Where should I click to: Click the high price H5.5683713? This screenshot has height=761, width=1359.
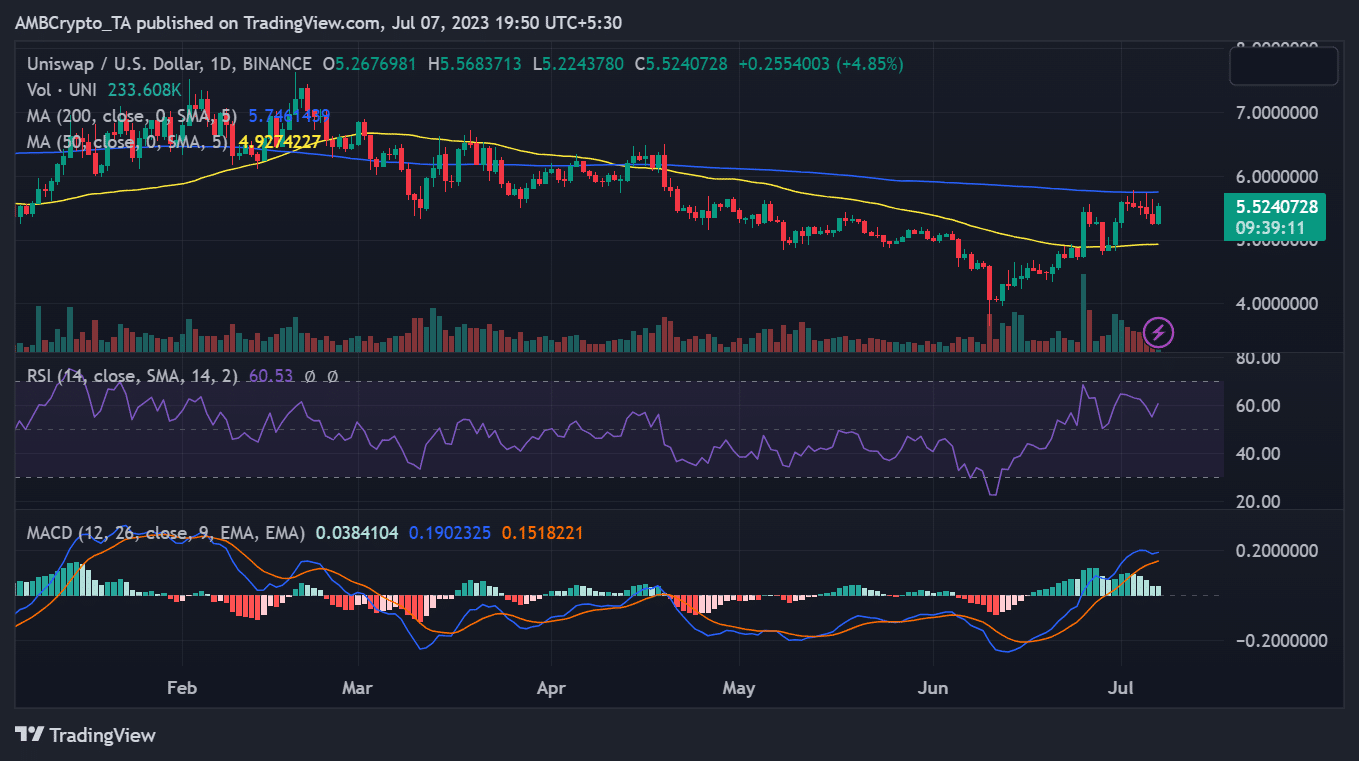pos(475,64)
